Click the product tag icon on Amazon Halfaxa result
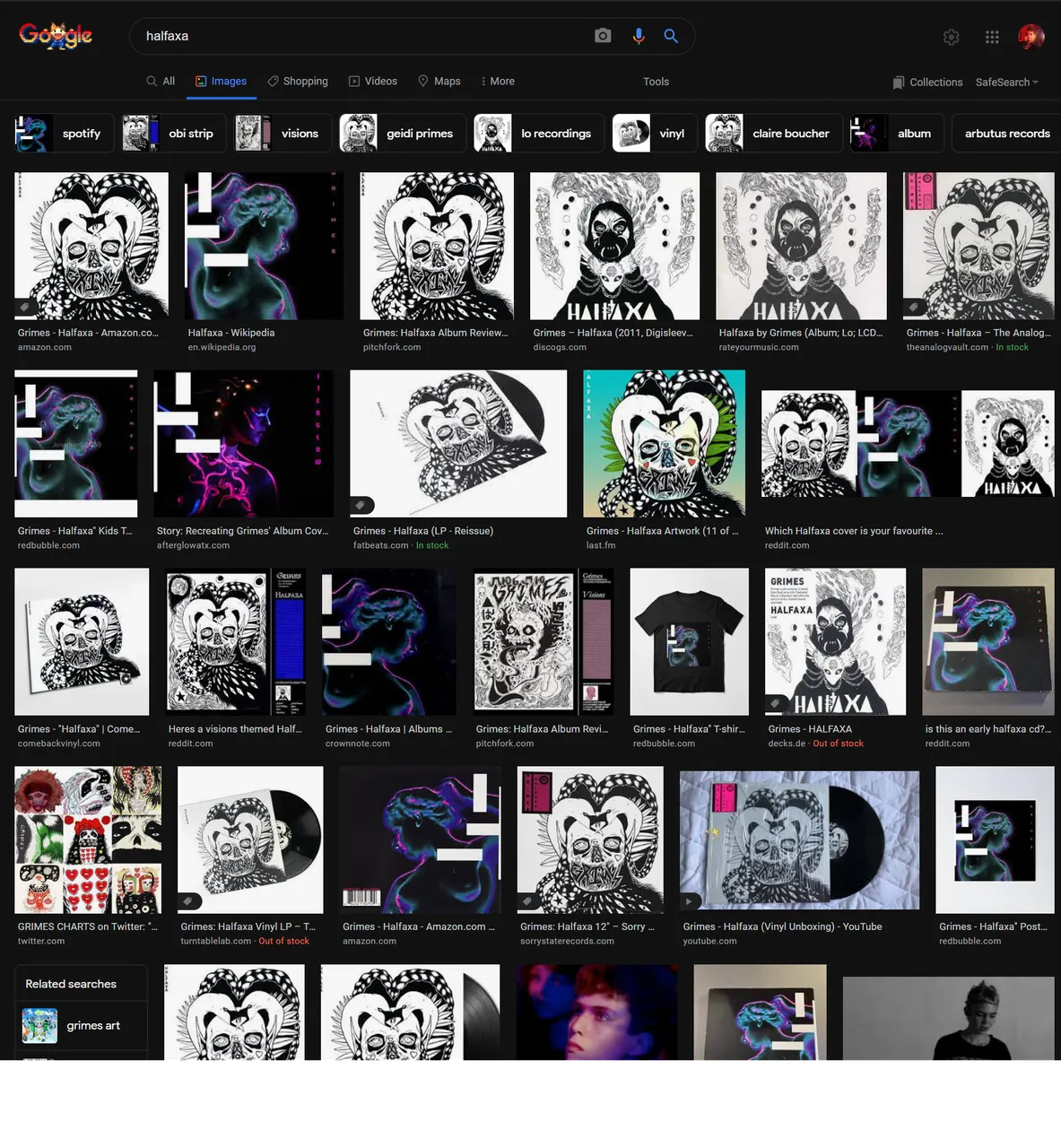 click(x=25, y=307)
